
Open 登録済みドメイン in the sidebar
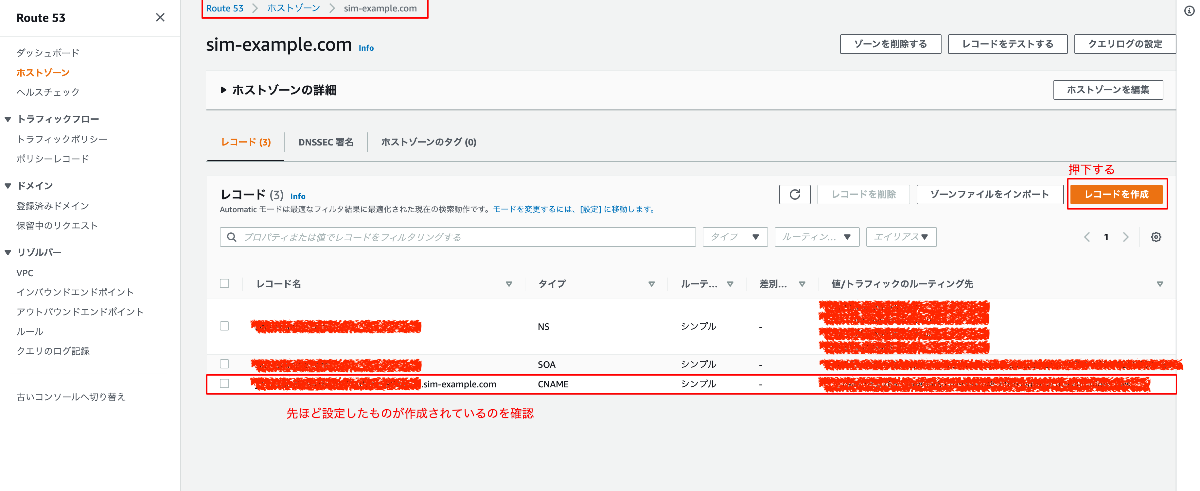(x=53, y=205)
